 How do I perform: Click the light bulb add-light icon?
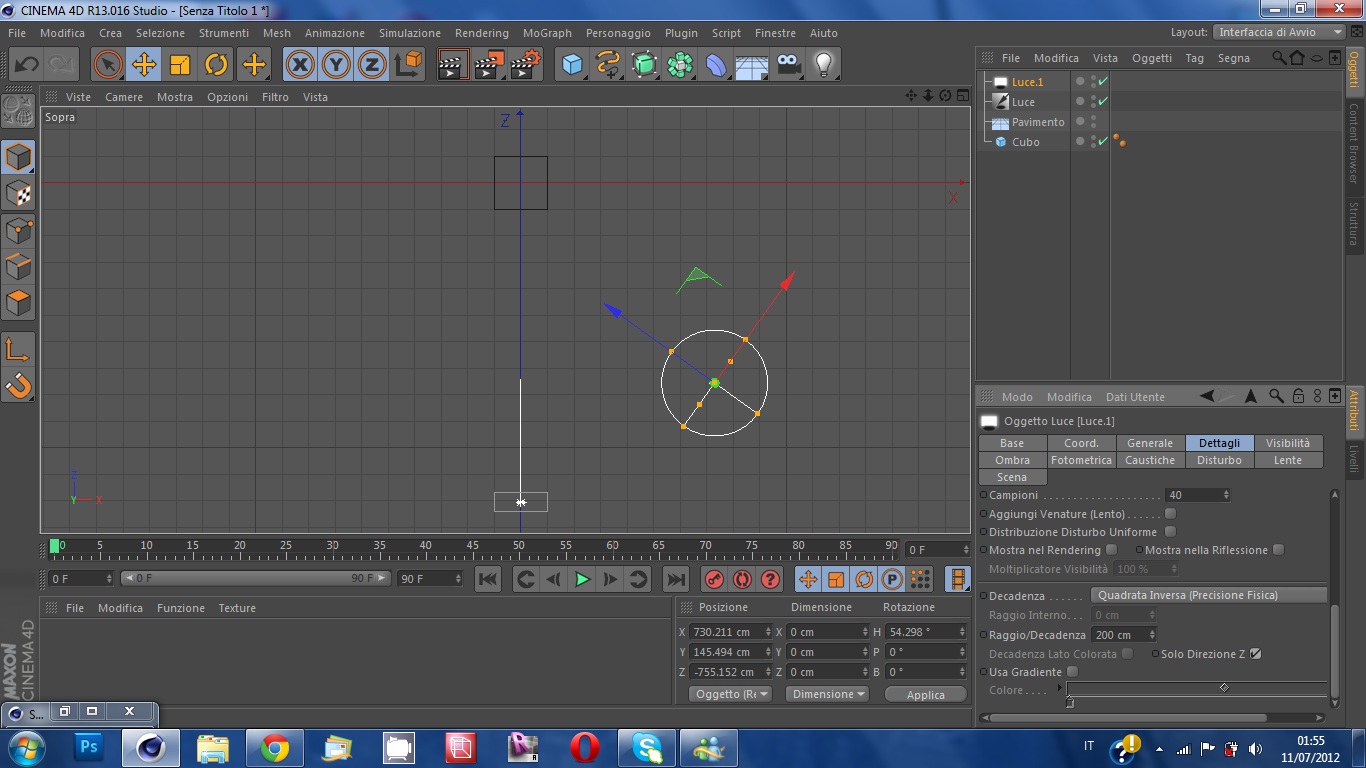[823, 65]
